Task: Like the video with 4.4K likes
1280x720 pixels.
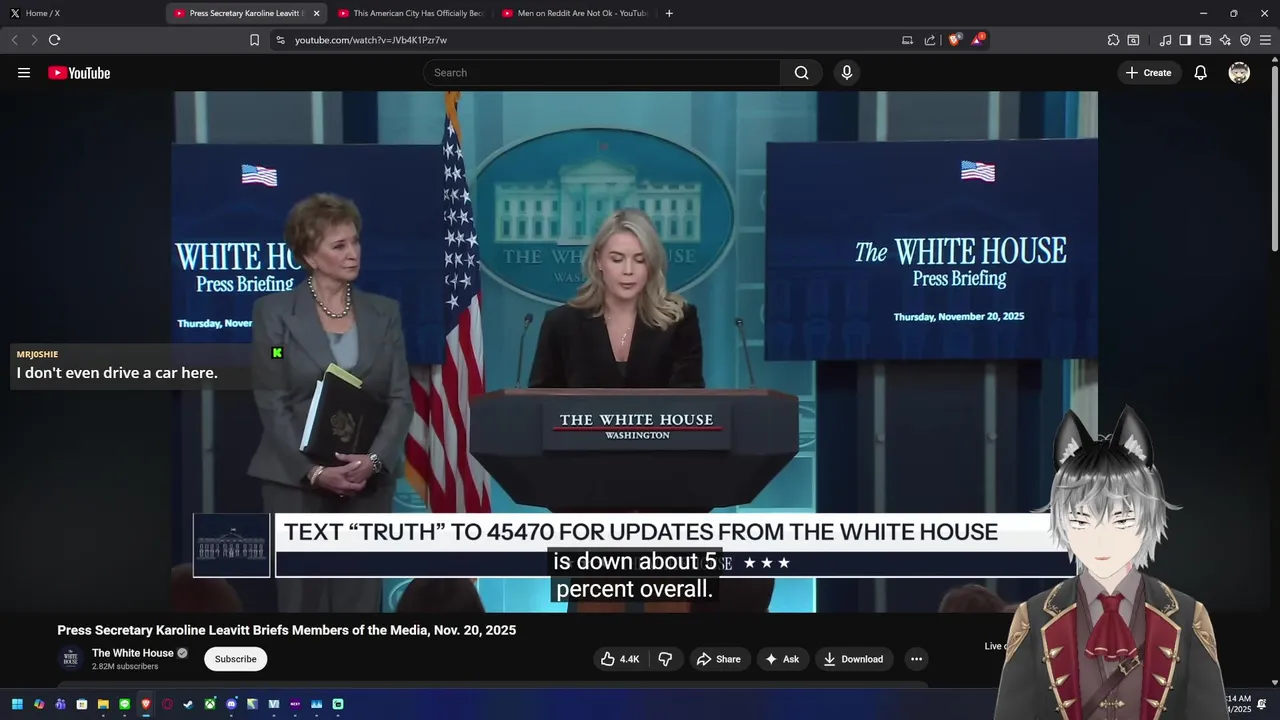Action: pyautogui.click(x=620, y=659)
